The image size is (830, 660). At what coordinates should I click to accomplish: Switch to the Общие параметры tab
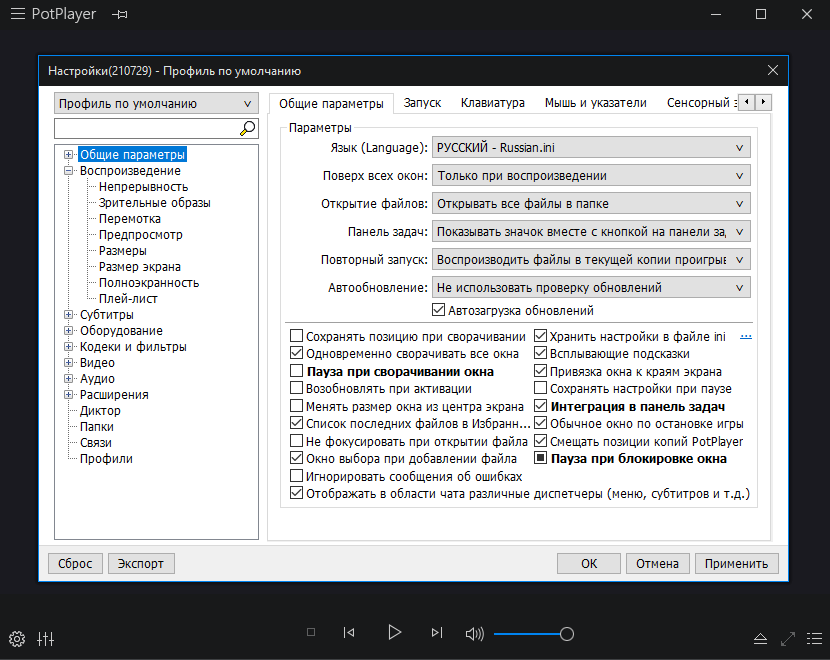pyautogui.click(x=331, y=103)
